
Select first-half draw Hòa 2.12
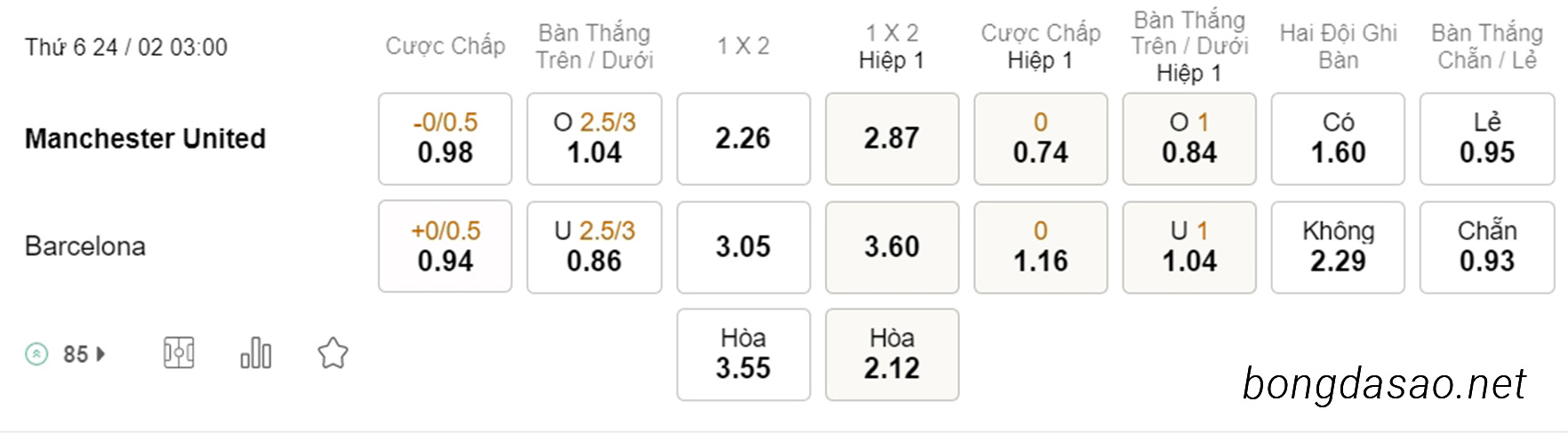click(x=892, y=354)
